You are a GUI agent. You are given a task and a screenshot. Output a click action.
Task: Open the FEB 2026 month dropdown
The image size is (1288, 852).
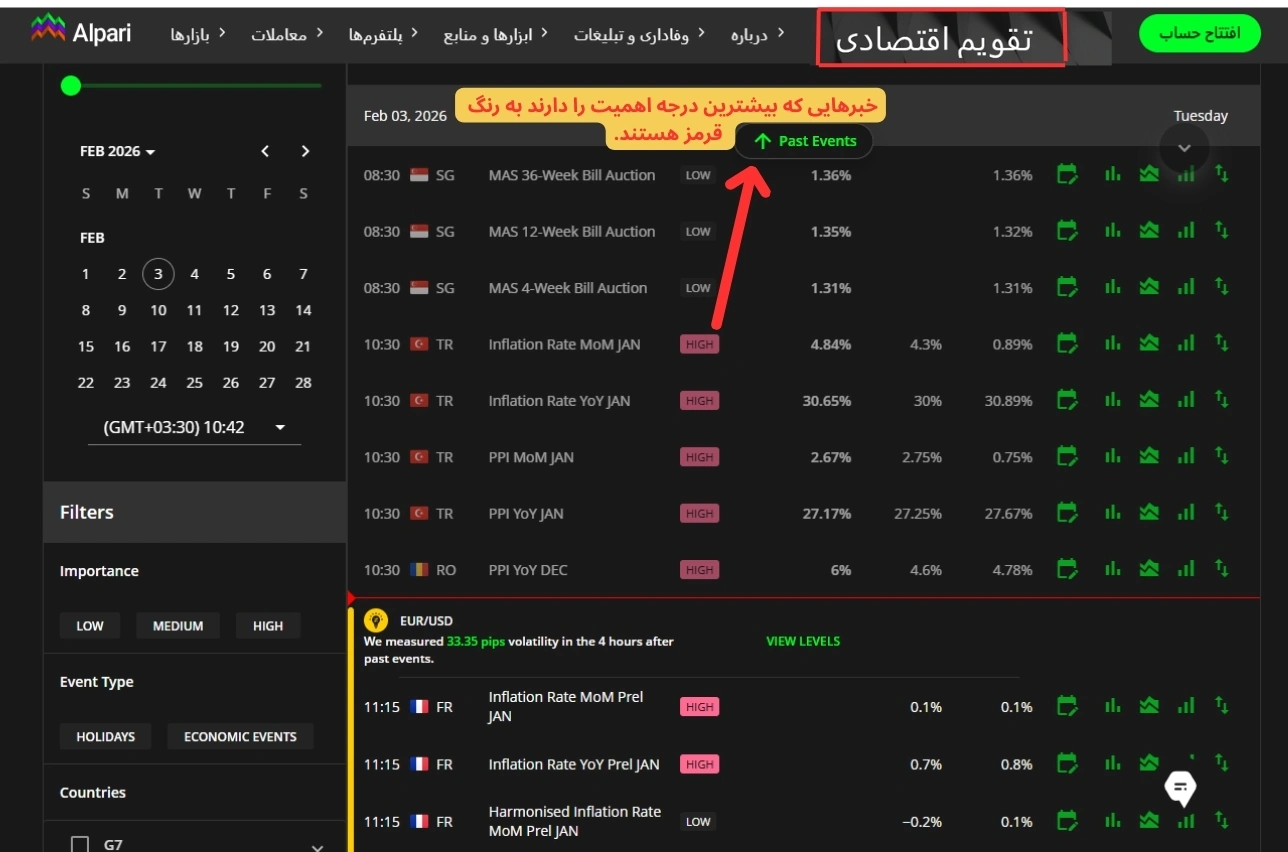(x=118, y=152)
